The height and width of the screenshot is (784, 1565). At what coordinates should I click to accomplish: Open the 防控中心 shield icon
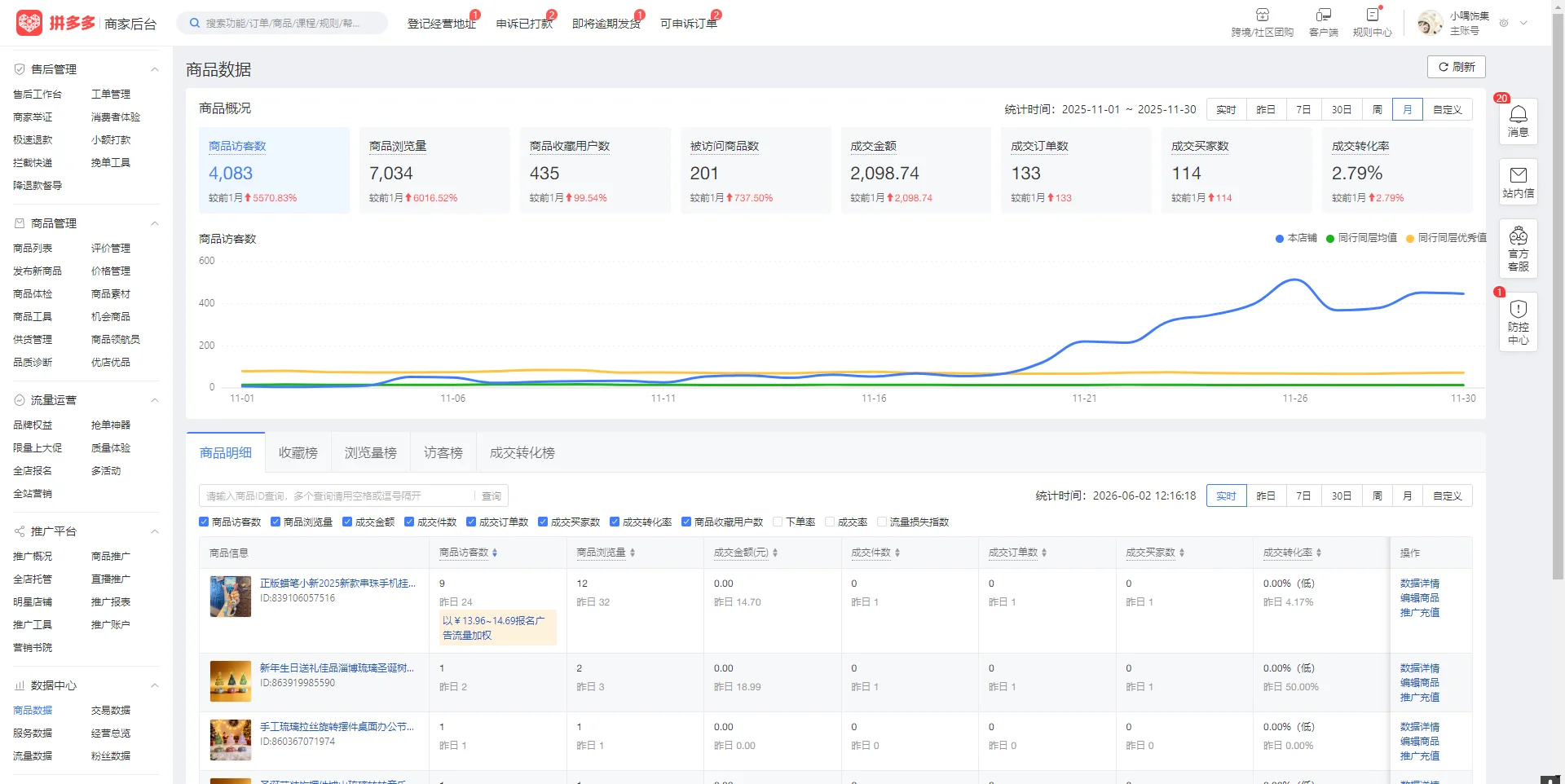[x=1519, y=309]
